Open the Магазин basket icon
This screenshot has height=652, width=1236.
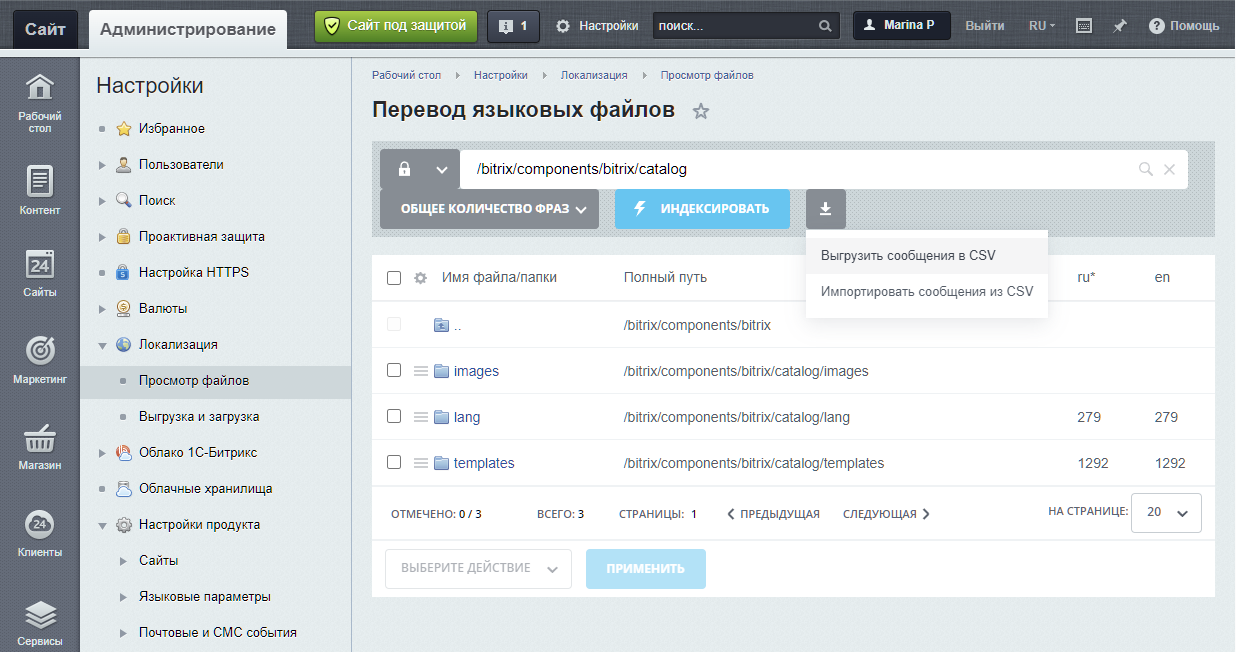39,438
